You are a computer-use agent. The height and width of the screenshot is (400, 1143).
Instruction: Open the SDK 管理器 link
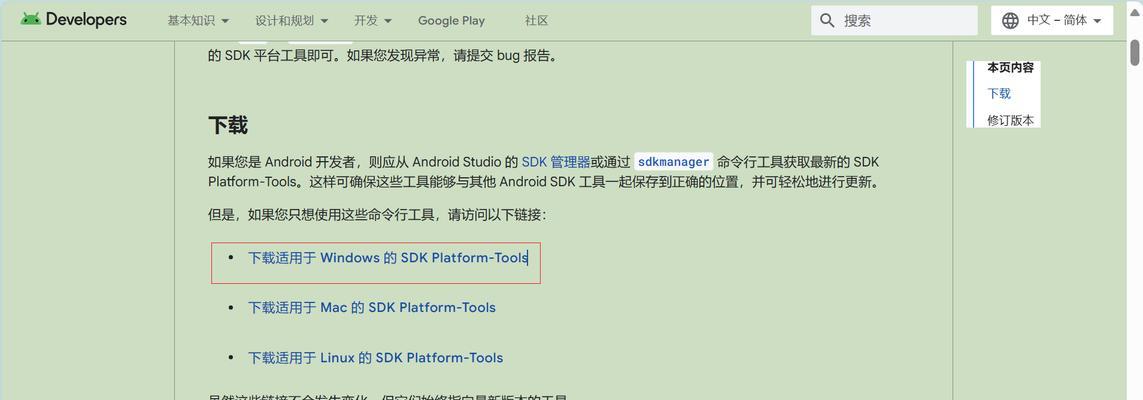(555, 162)
